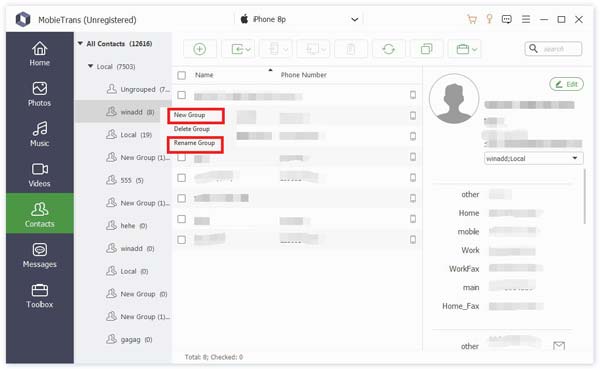
Task: Click the WorkFax field label
Action: click(x=464, y=269)
